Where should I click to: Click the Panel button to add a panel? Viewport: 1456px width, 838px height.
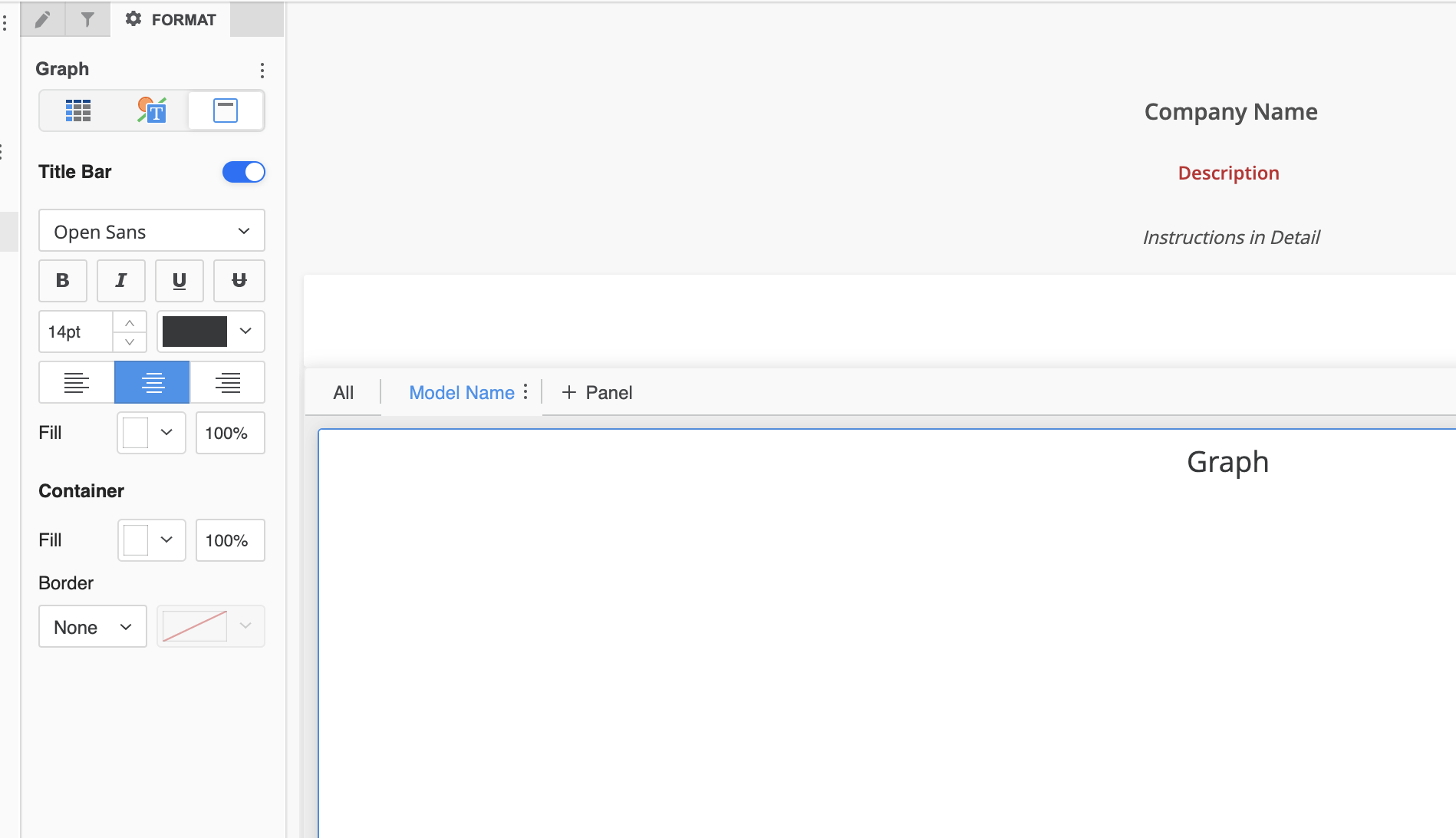[x=596, y=392]
